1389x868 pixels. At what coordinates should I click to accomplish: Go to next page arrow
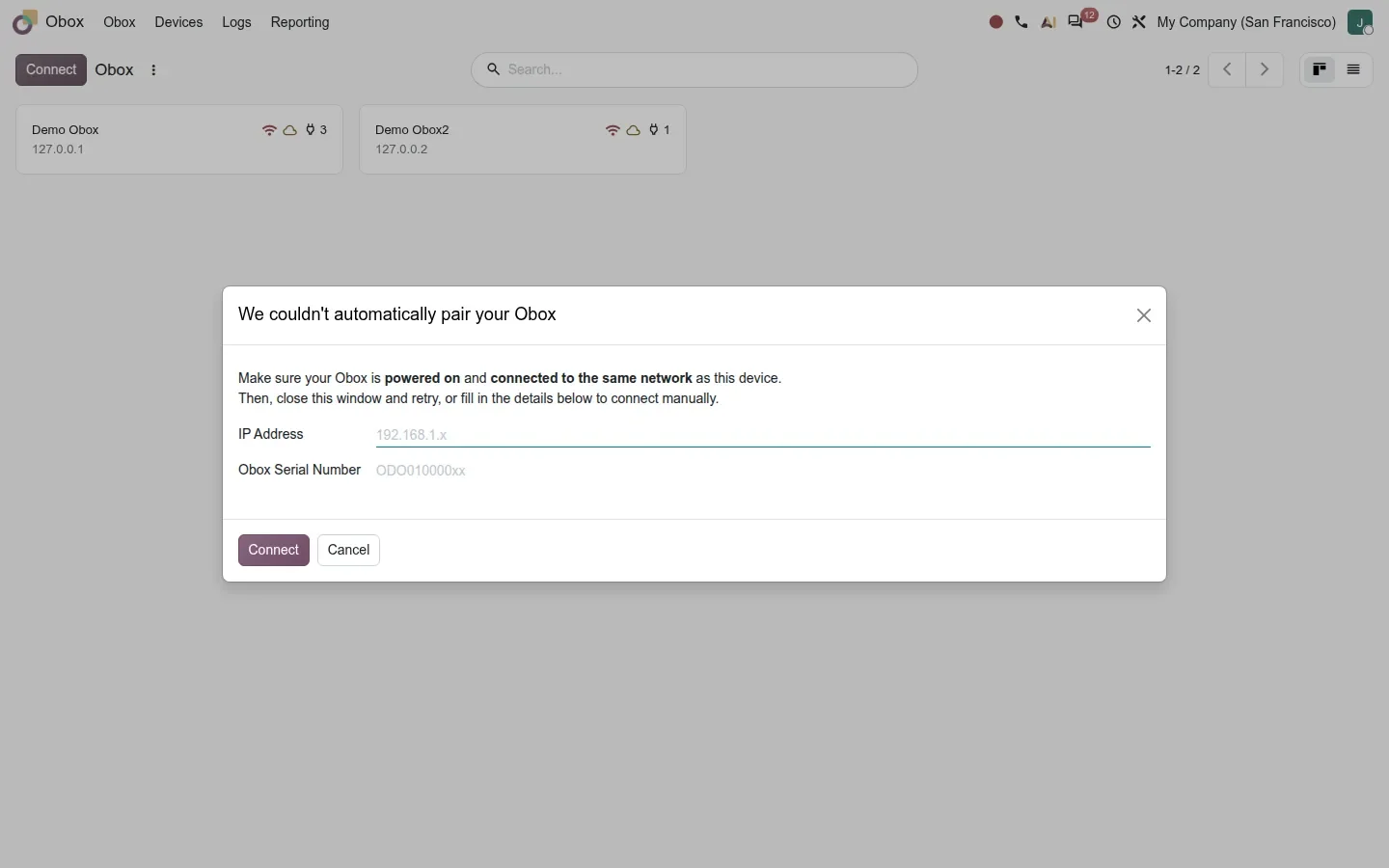pyautogui.click(x=1265, y=69)
